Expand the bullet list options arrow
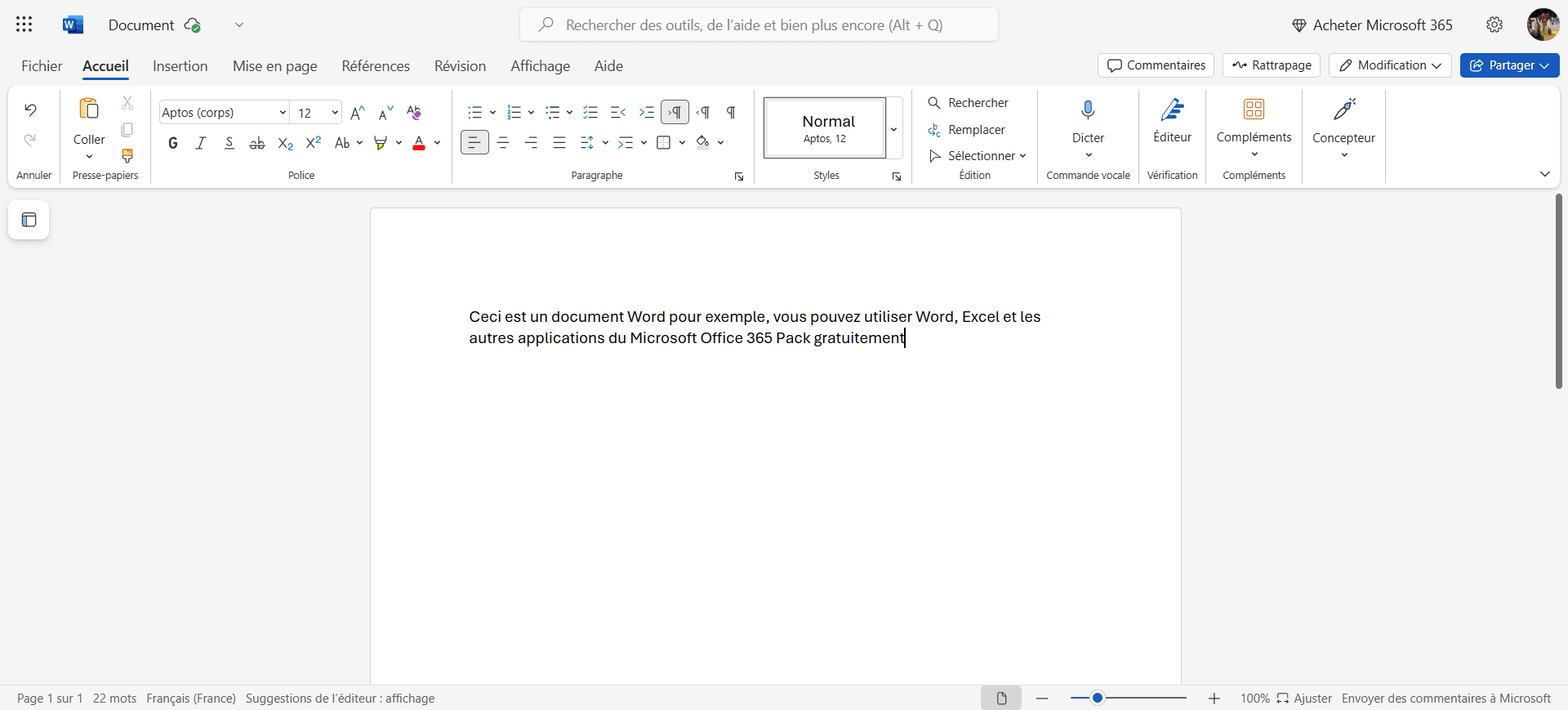The height and width of the screenshot is (710, 1568). point(492,112)
